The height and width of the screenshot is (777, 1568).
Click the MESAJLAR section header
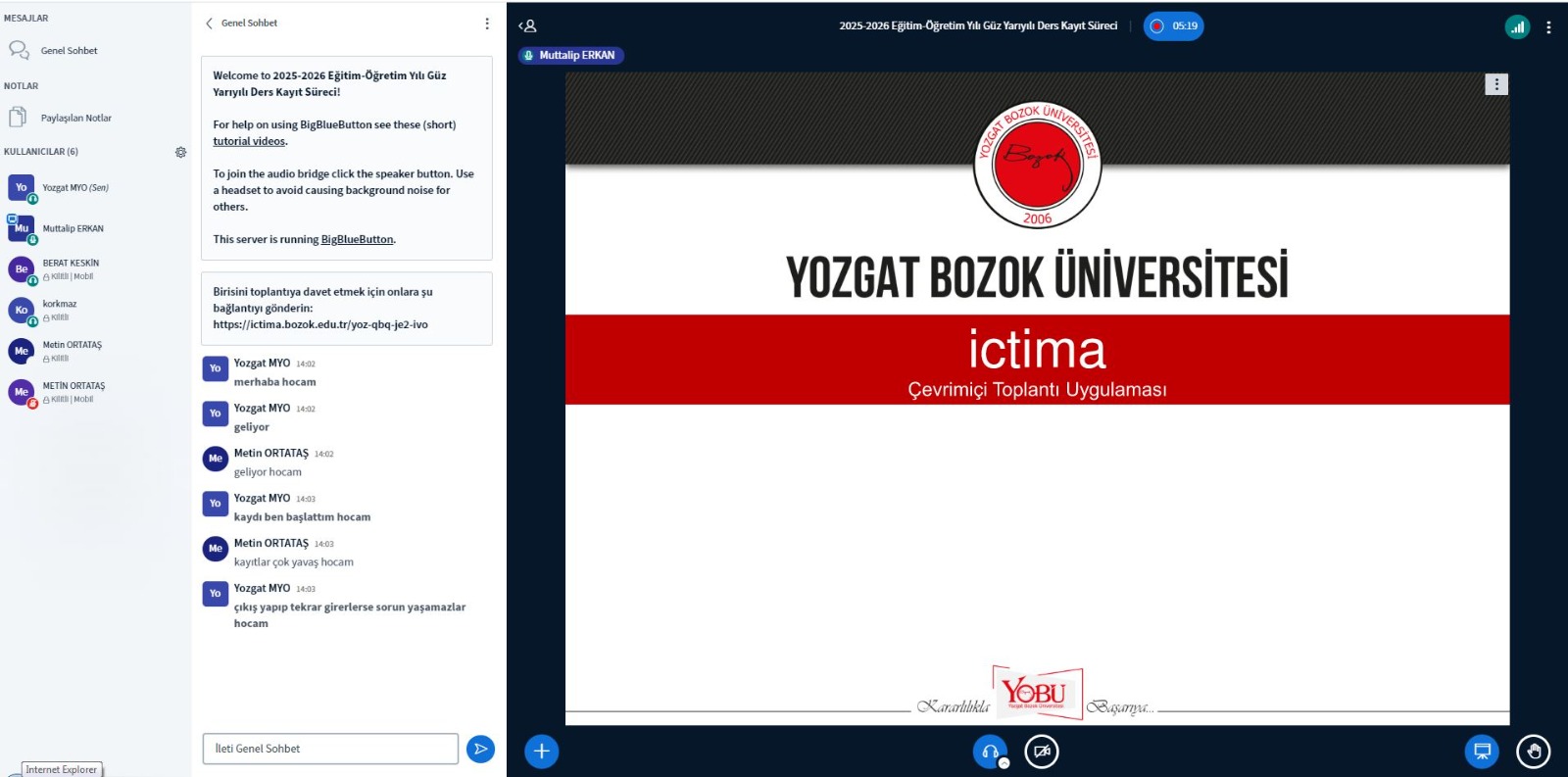(x=25, y=19)
